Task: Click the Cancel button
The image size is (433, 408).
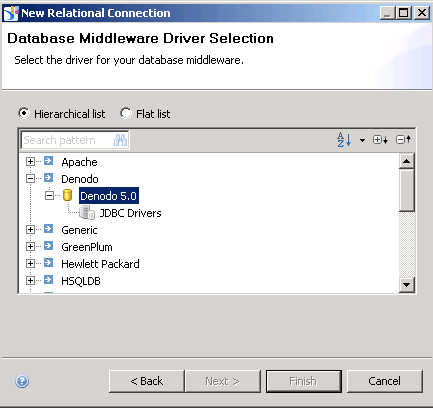Action: (385, 381)
